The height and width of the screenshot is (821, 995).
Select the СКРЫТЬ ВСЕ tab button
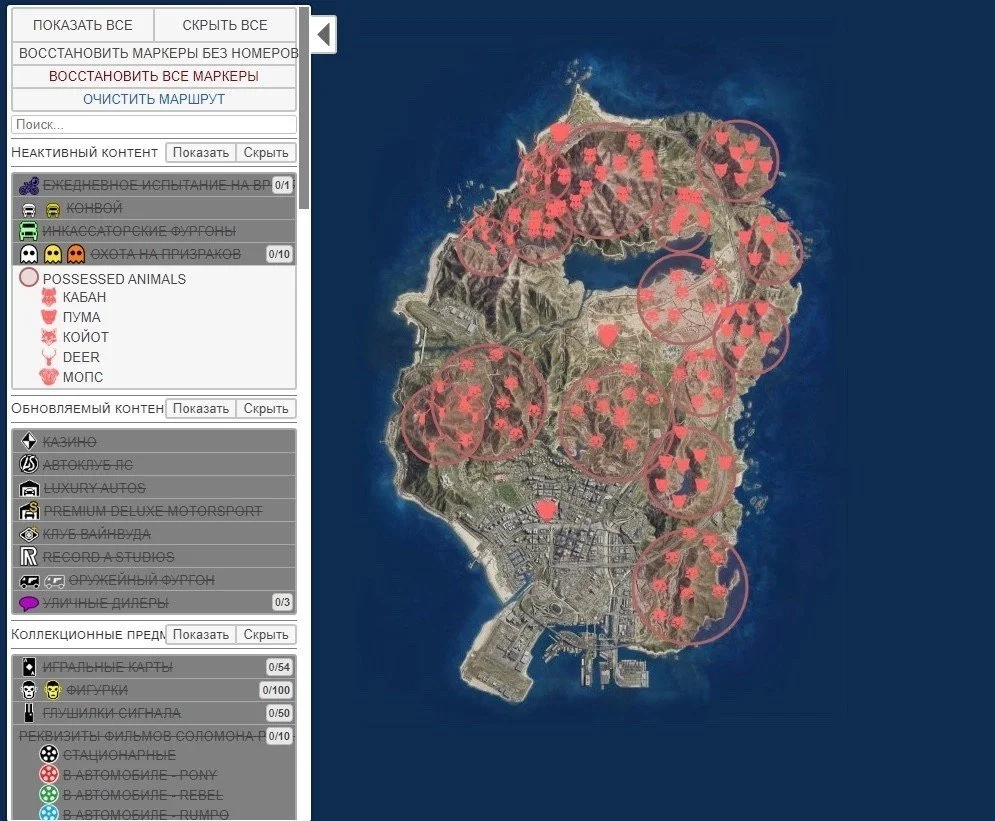(225, 25)
